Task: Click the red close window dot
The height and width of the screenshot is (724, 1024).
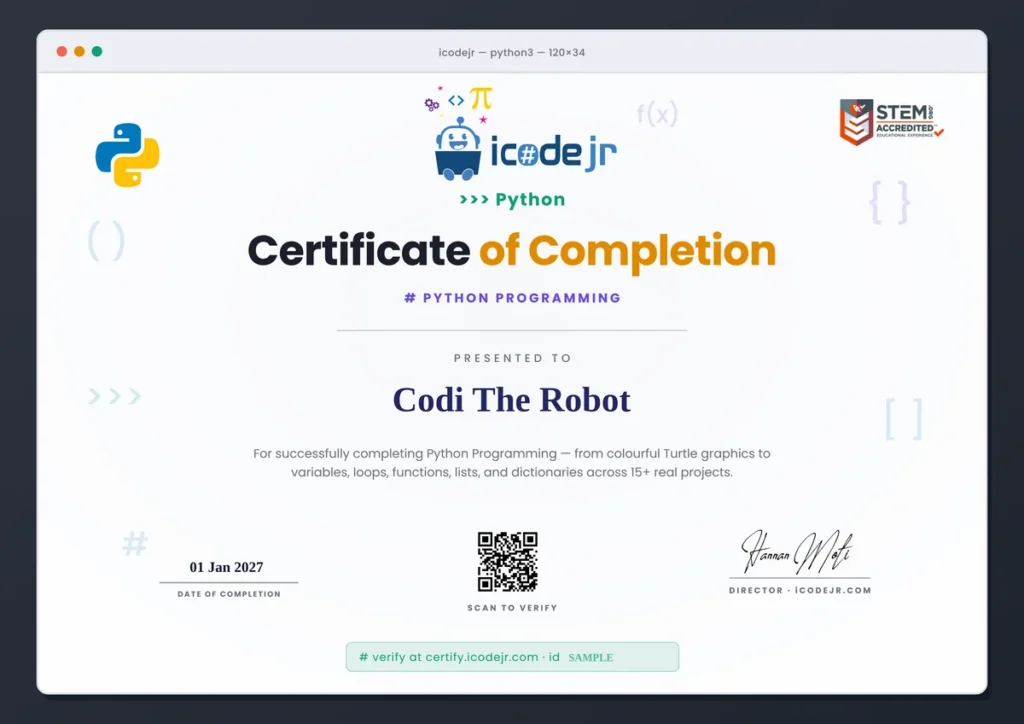Action: pyautogui.click(x=62, y=52)
